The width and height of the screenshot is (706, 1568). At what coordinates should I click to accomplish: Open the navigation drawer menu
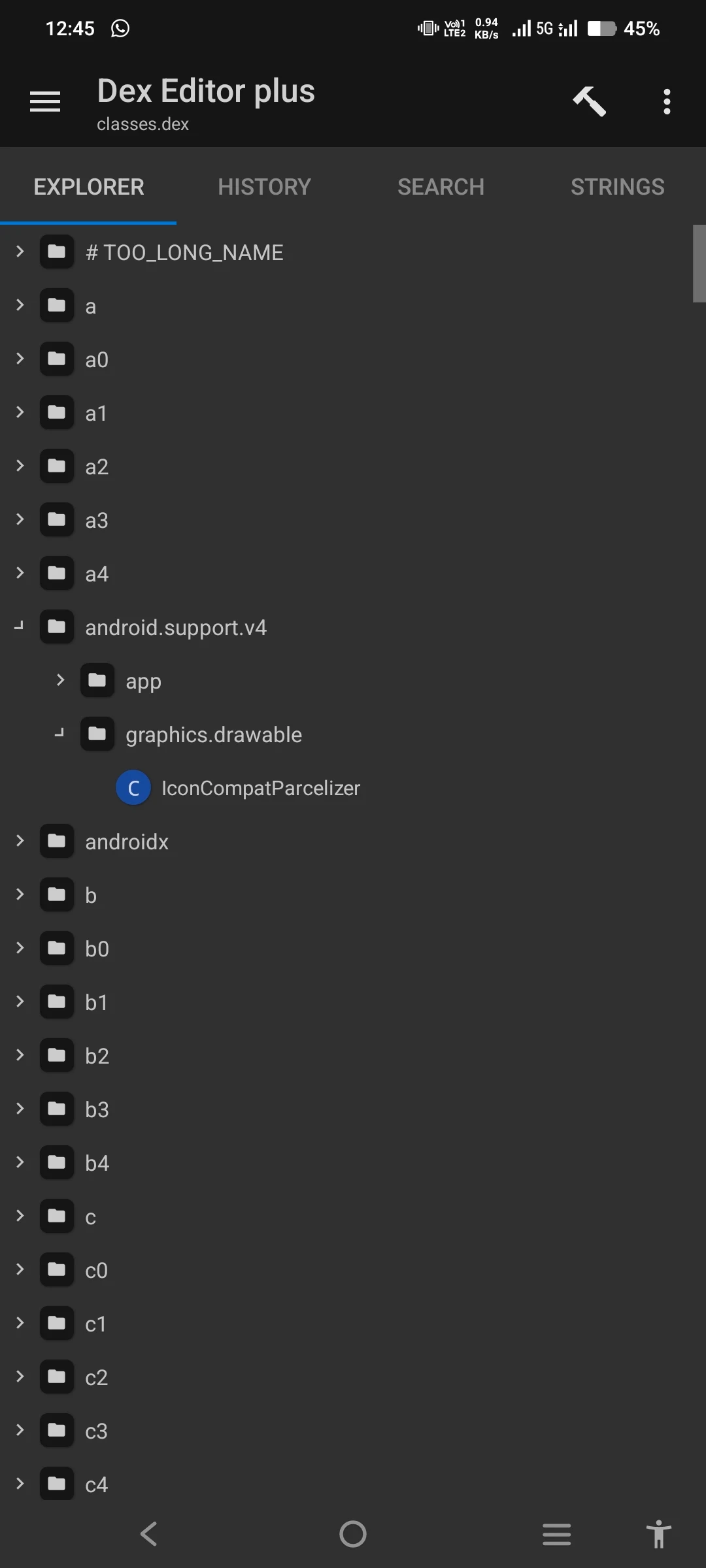(x=44, y=101)
